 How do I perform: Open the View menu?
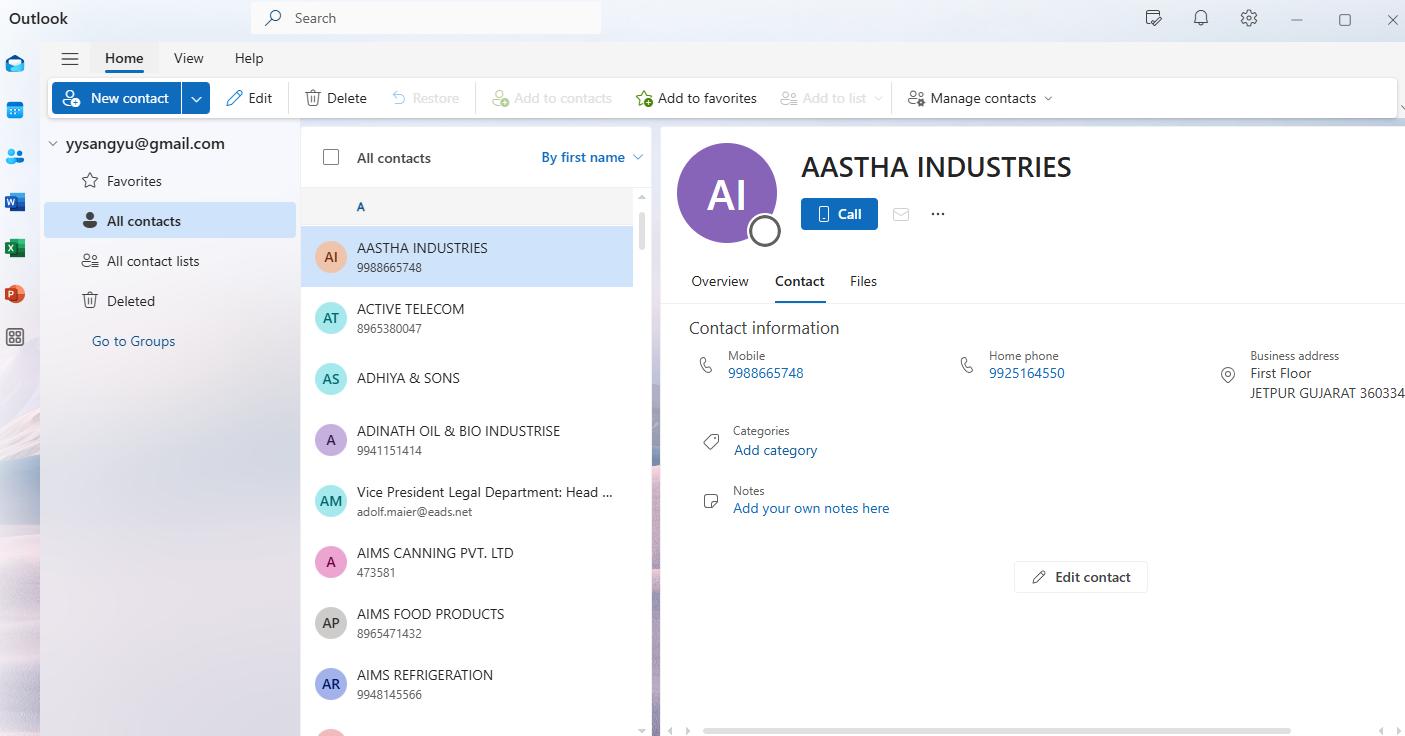[x=188, y=58]
